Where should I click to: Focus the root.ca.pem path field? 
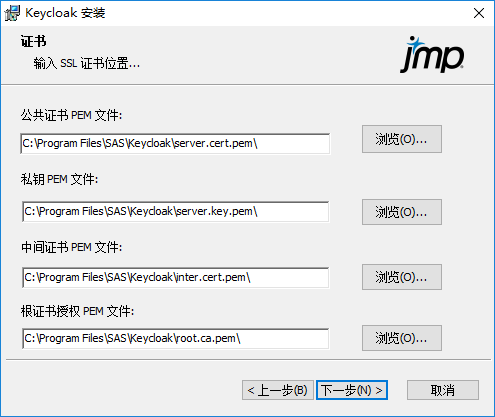tap(176, 339)
